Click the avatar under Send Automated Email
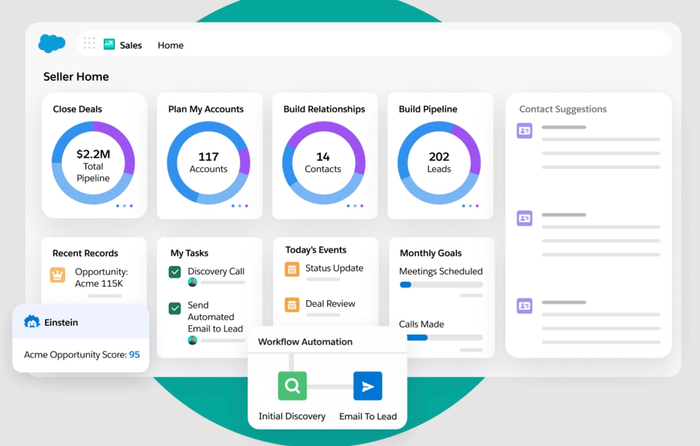 [192, 340]
